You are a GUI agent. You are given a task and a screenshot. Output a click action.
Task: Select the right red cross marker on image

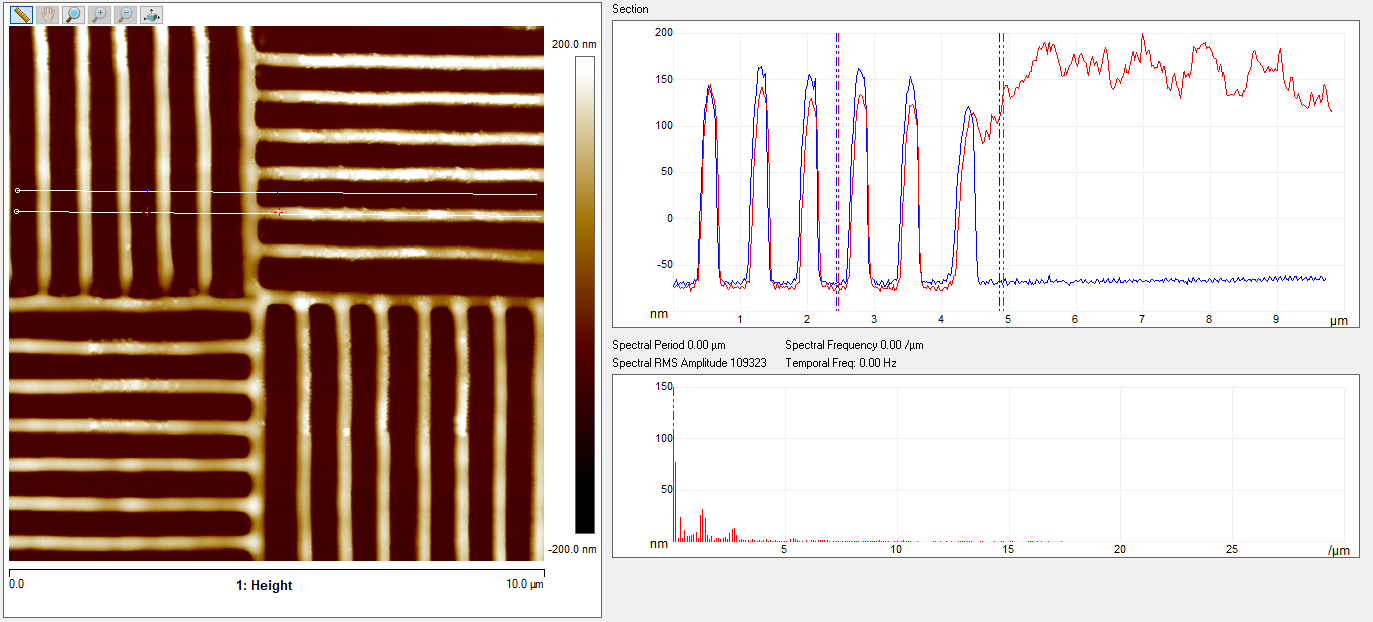point(279,213)
